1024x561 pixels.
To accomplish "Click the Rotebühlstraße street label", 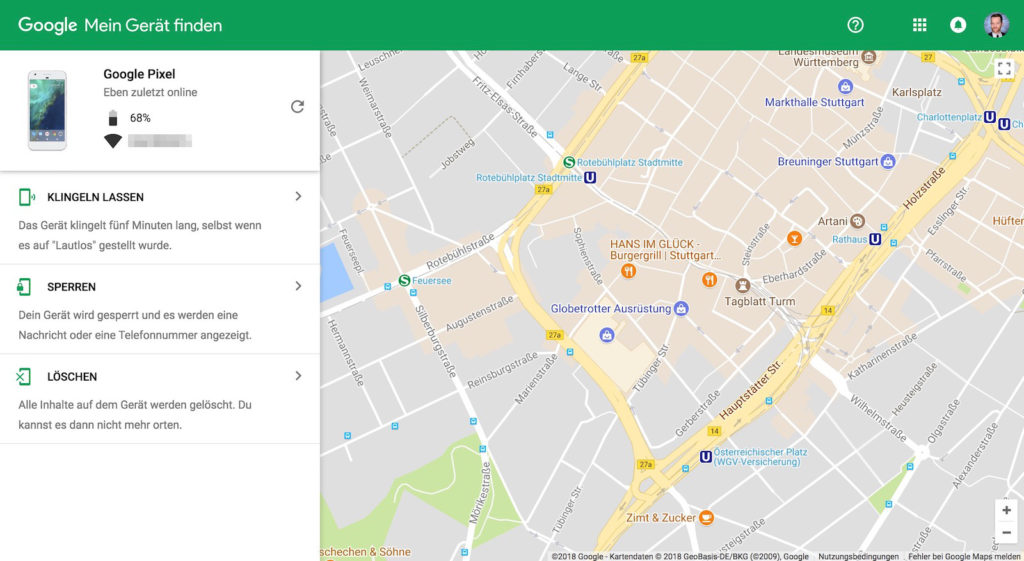I will point(460,252).
